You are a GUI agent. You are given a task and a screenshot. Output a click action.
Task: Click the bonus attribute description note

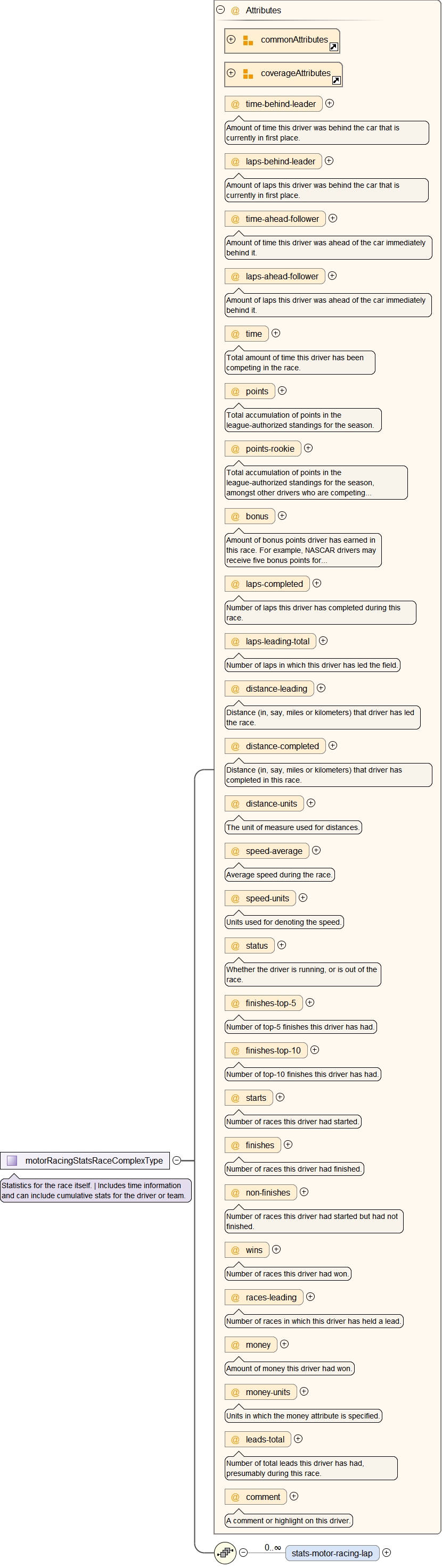tap(302, 550)
